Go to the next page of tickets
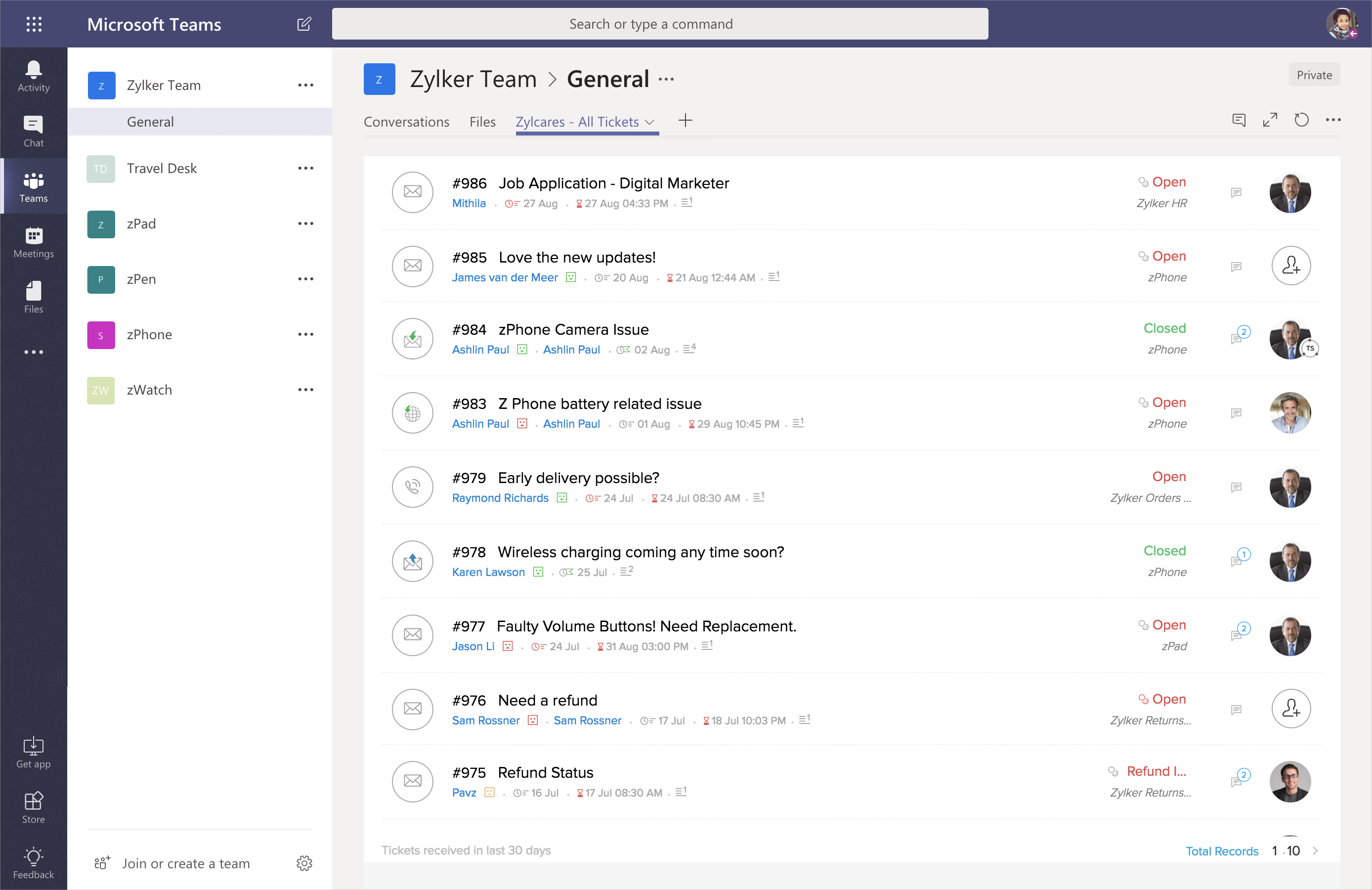The image size is (1372, 890). [x=1315, y=851]
